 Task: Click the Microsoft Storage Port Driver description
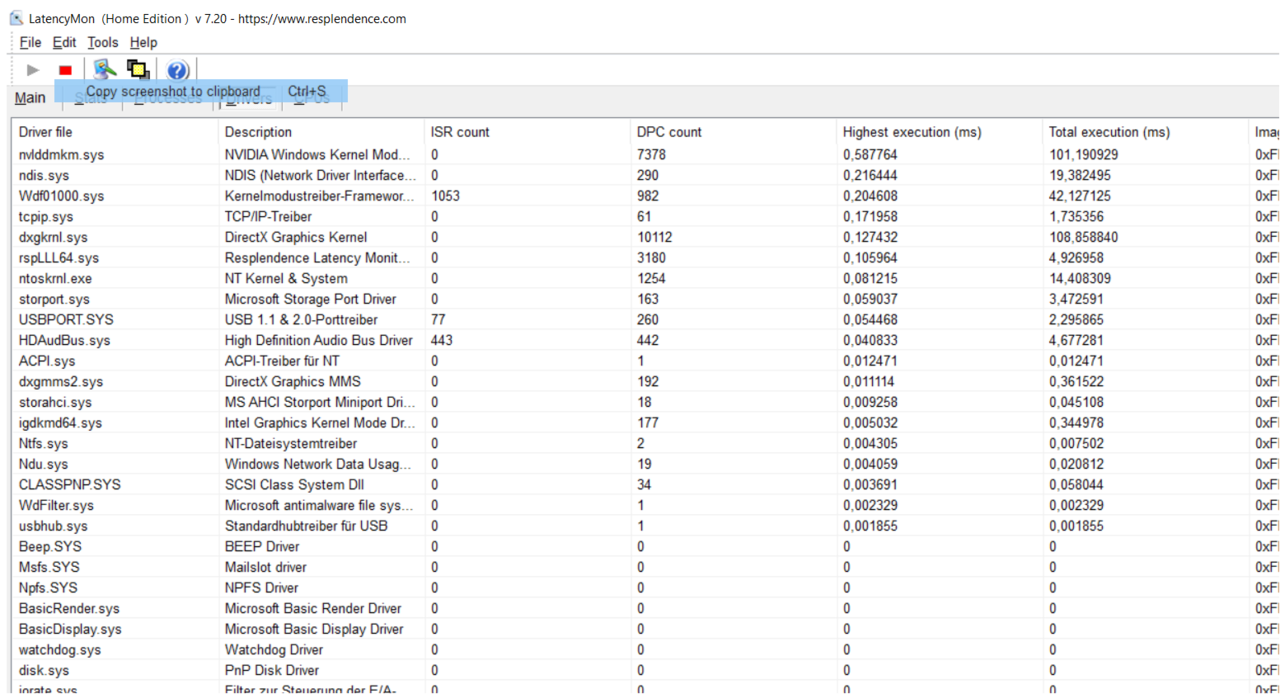(x=310, y=299)
